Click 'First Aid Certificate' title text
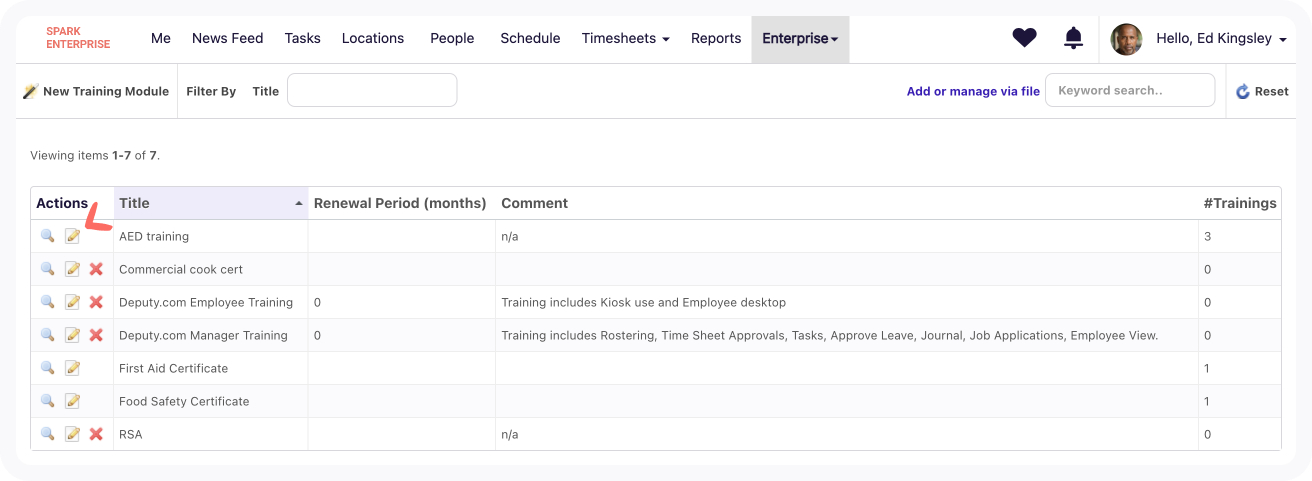 pos(173,368)
